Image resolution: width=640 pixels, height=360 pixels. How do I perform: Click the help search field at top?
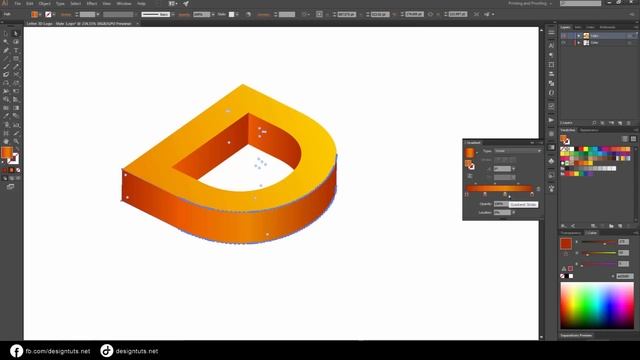[580, 4]
